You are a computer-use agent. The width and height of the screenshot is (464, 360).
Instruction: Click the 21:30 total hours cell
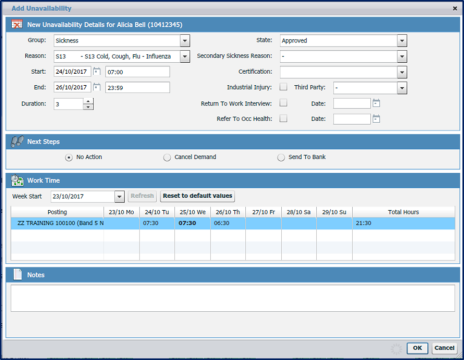click(x=404, y=223)
